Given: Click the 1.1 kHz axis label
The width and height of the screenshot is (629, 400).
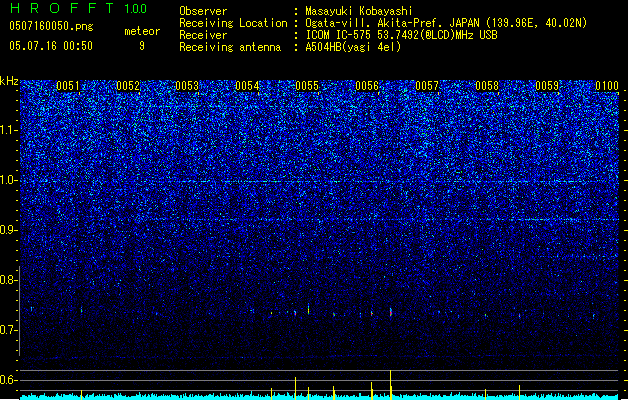Looking at the screenshot, I should click(x=8, y=130).
